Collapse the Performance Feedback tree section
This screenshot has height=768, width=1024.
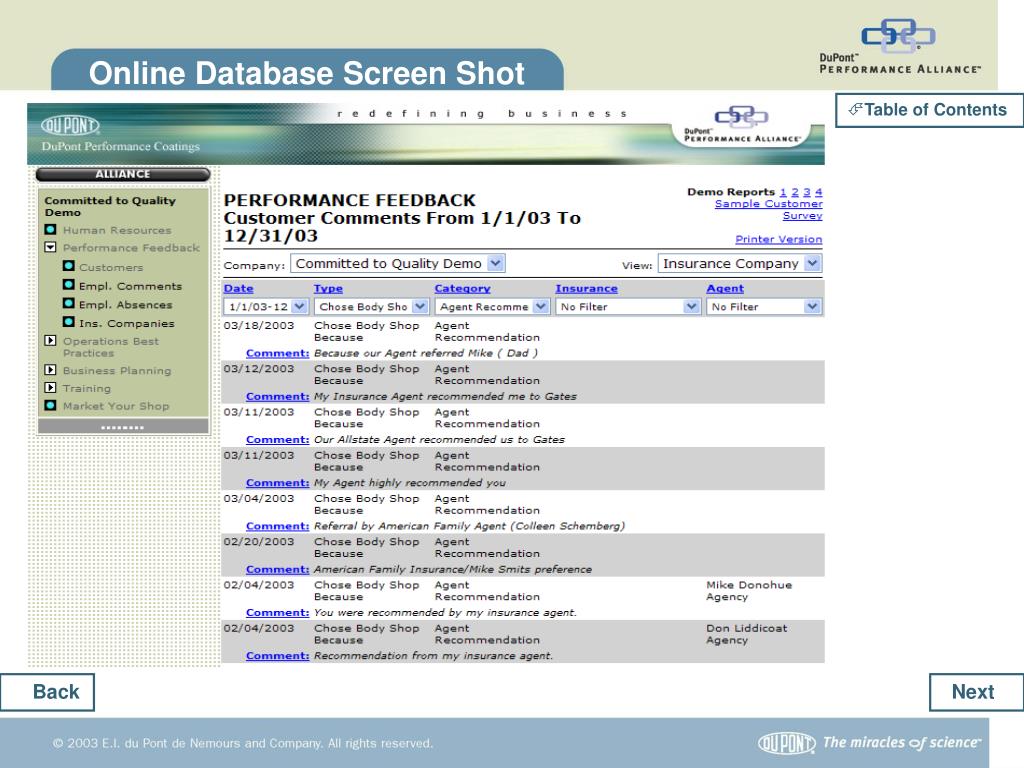tap(51, 248)
